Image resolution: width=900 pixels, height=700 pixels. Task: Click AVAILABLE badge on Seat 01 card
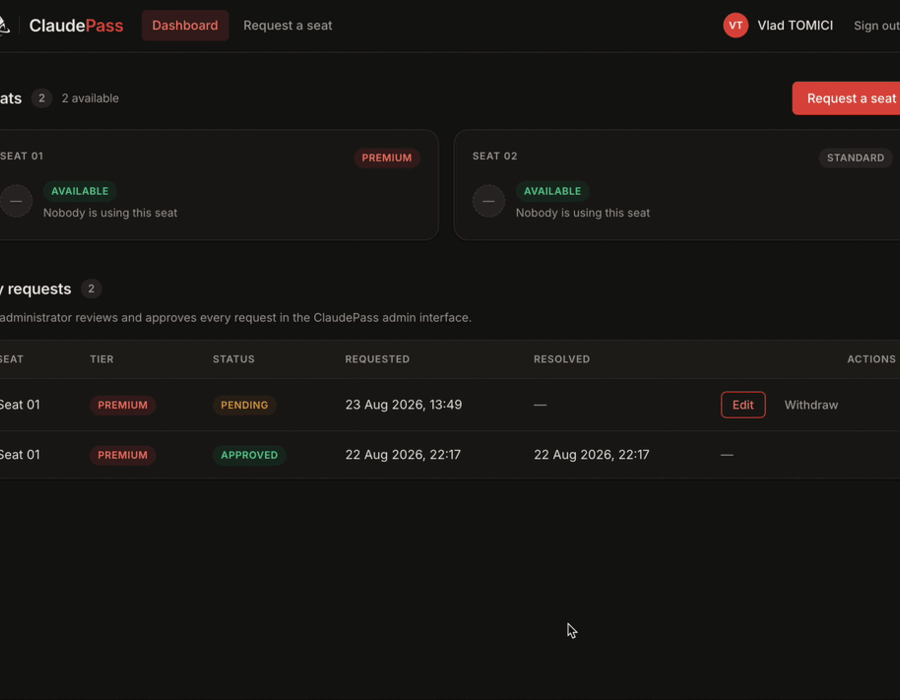(x=80, y=191)
